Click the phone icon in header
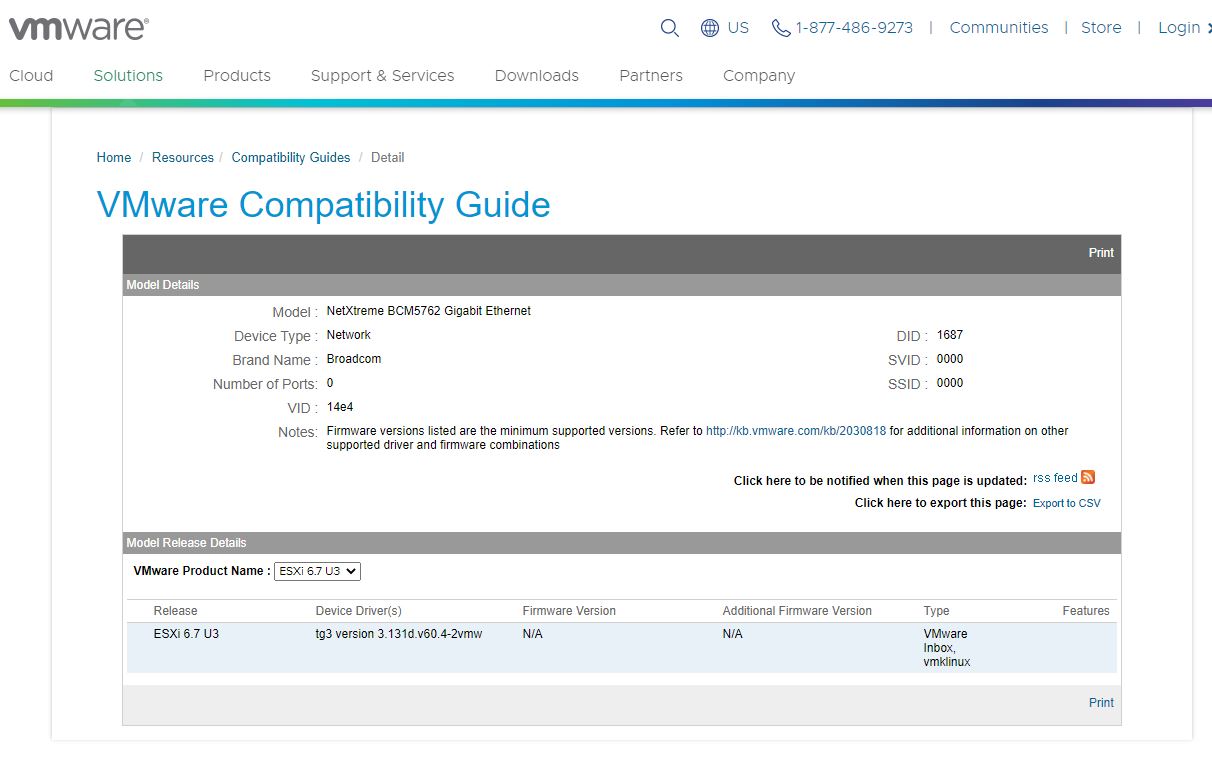The width and height of the screenshot is (1212, 760). pyautogui.click(x=781, y=28)
